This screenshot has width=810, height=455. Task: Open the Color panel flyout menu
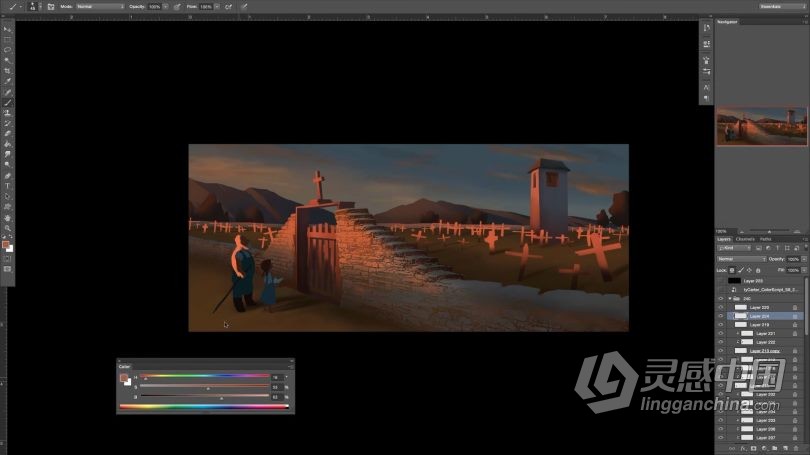[x=290, y=367]
